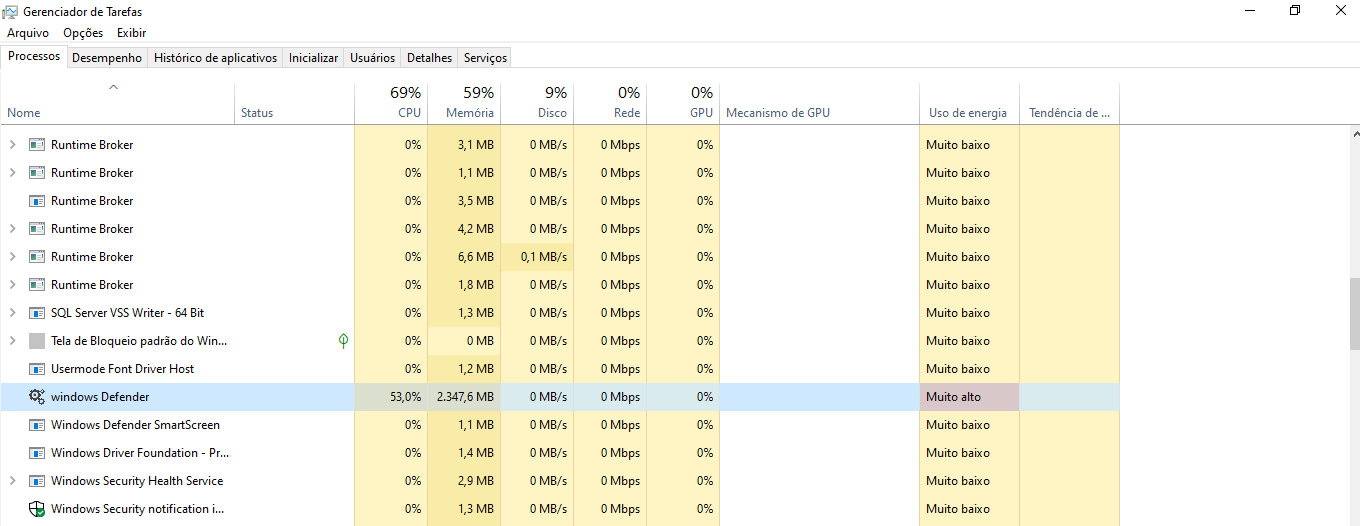Open the Opções menu

pyautogui.click(x=83, y=33)
